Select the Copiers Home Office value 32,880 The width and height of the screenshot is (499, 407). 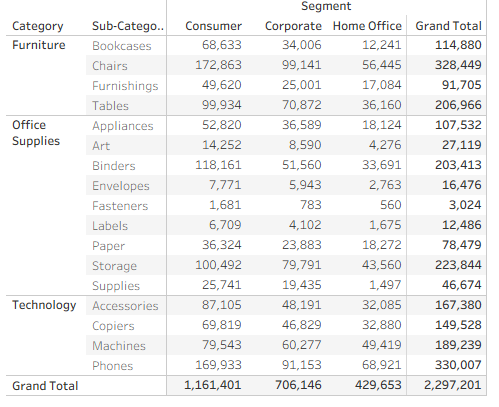382,325
